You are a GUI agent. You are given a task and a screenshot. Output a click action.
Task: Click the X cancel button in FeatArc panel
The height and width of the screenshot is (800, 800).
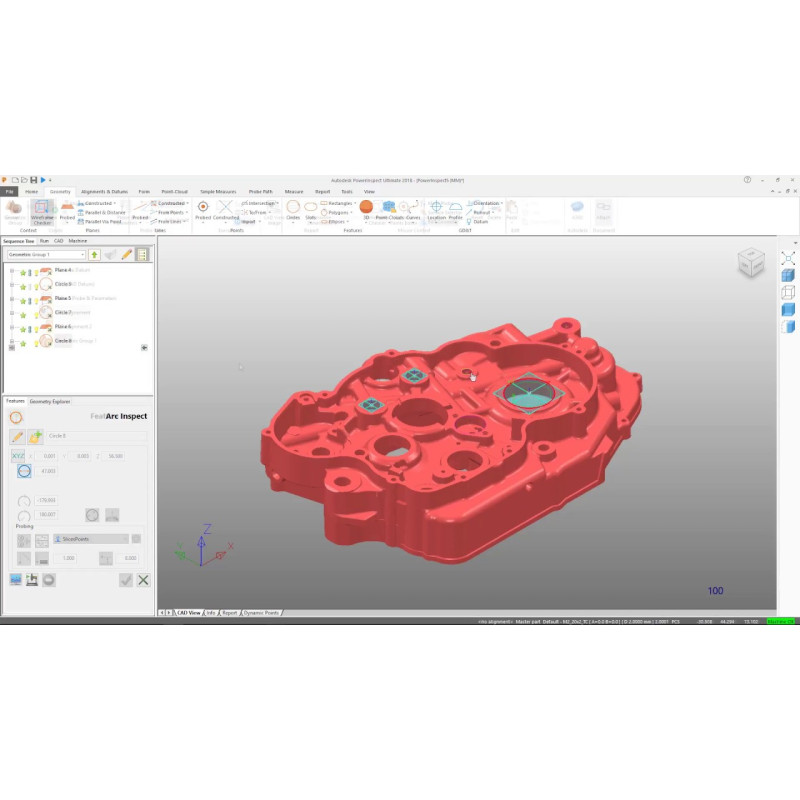coord(143,580)
